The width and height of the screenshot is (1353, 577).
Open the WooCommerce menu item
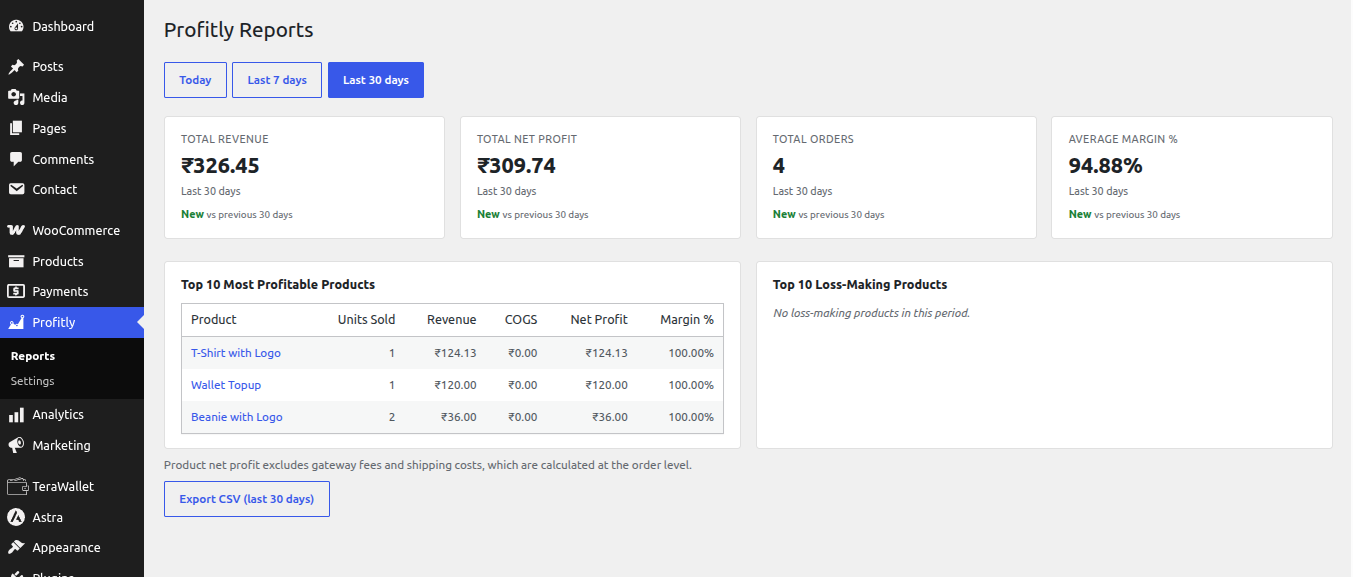tap(72, 231)
